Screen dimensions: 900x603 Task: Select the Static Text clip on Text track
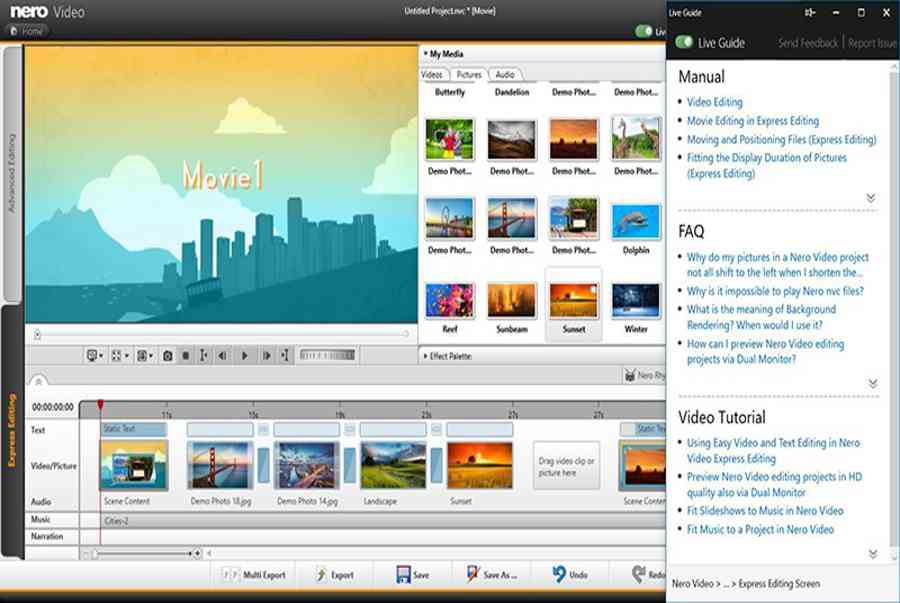click(134, 429)
